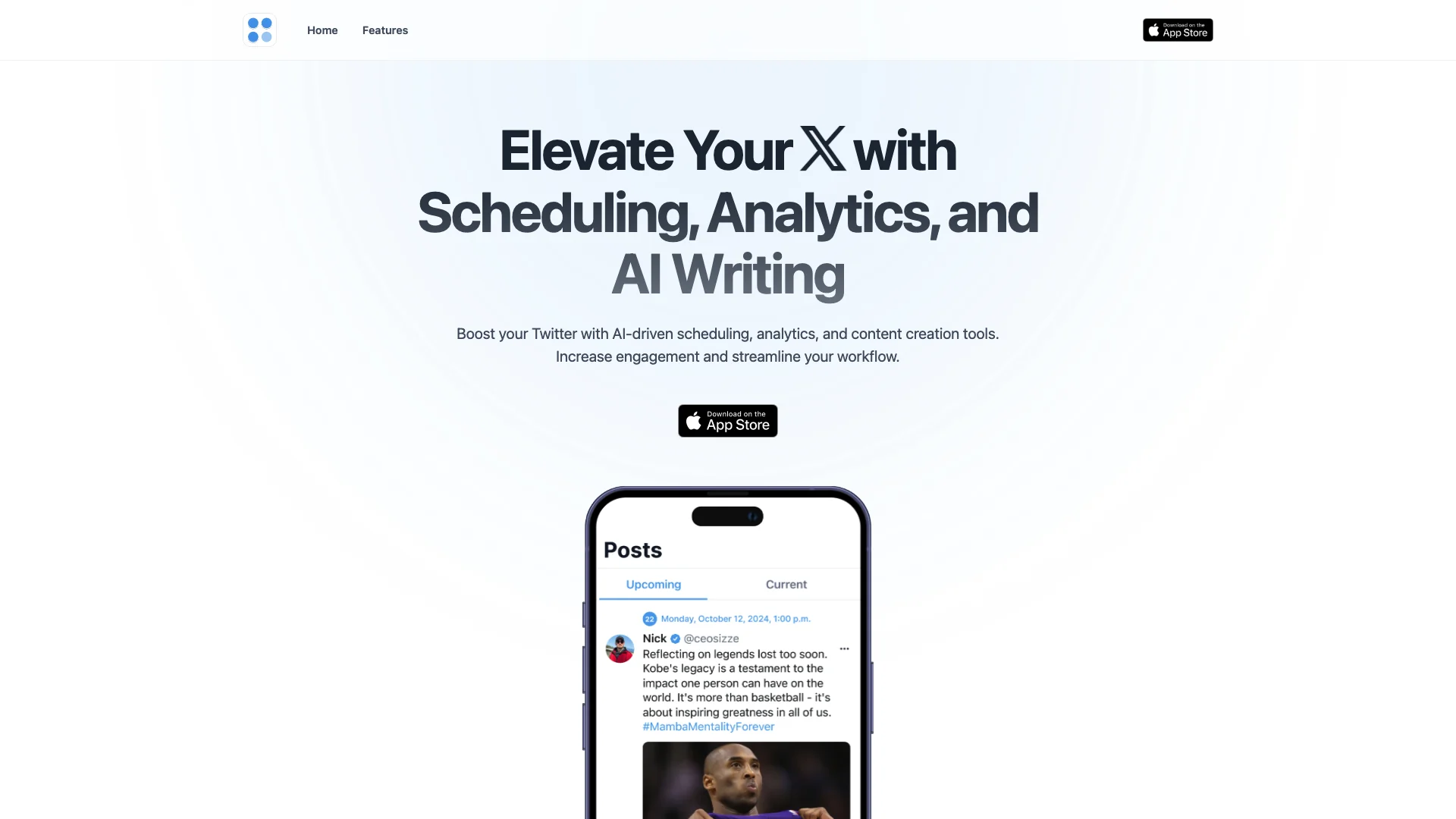Download app via hero App Store button
The height and width of the screenshot is (819, 1456).
click(x=727, y=420)
